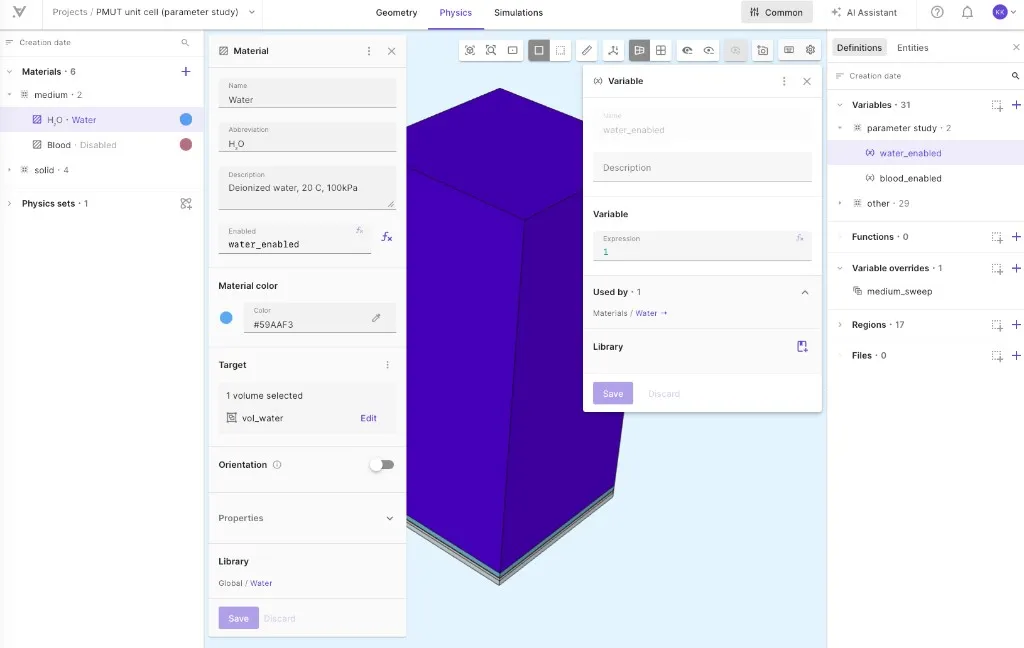Click the fit-to-view cube icon in viewport toolbar

click(x=470, y=50)
